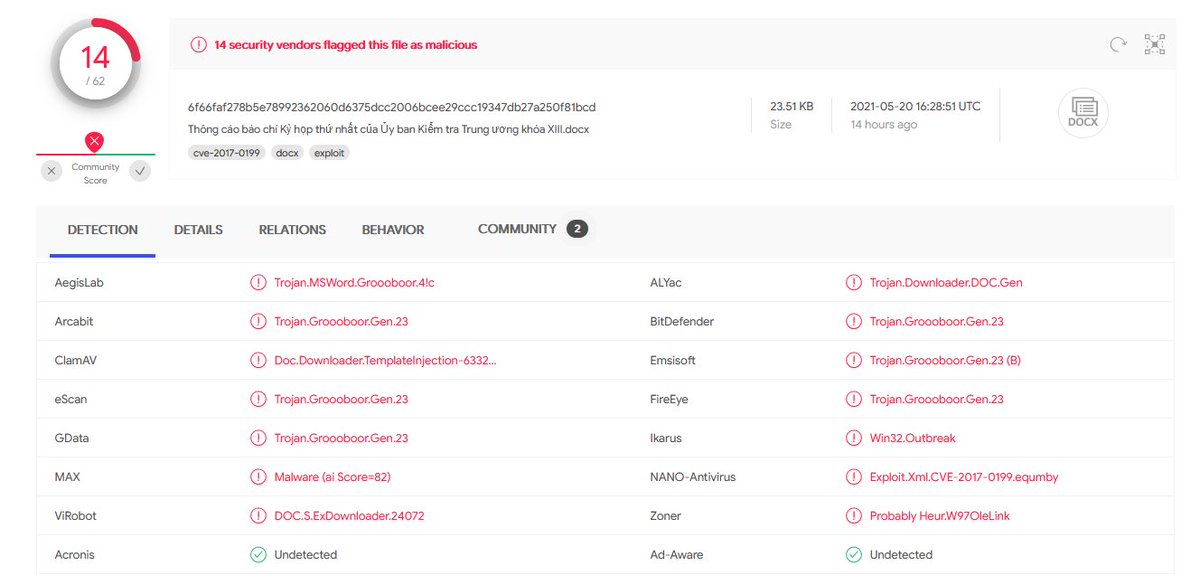Click the green undetected check for Ad-Aware
The height and width of the screenshot is (575, 1200).
[x=853, y=554]
